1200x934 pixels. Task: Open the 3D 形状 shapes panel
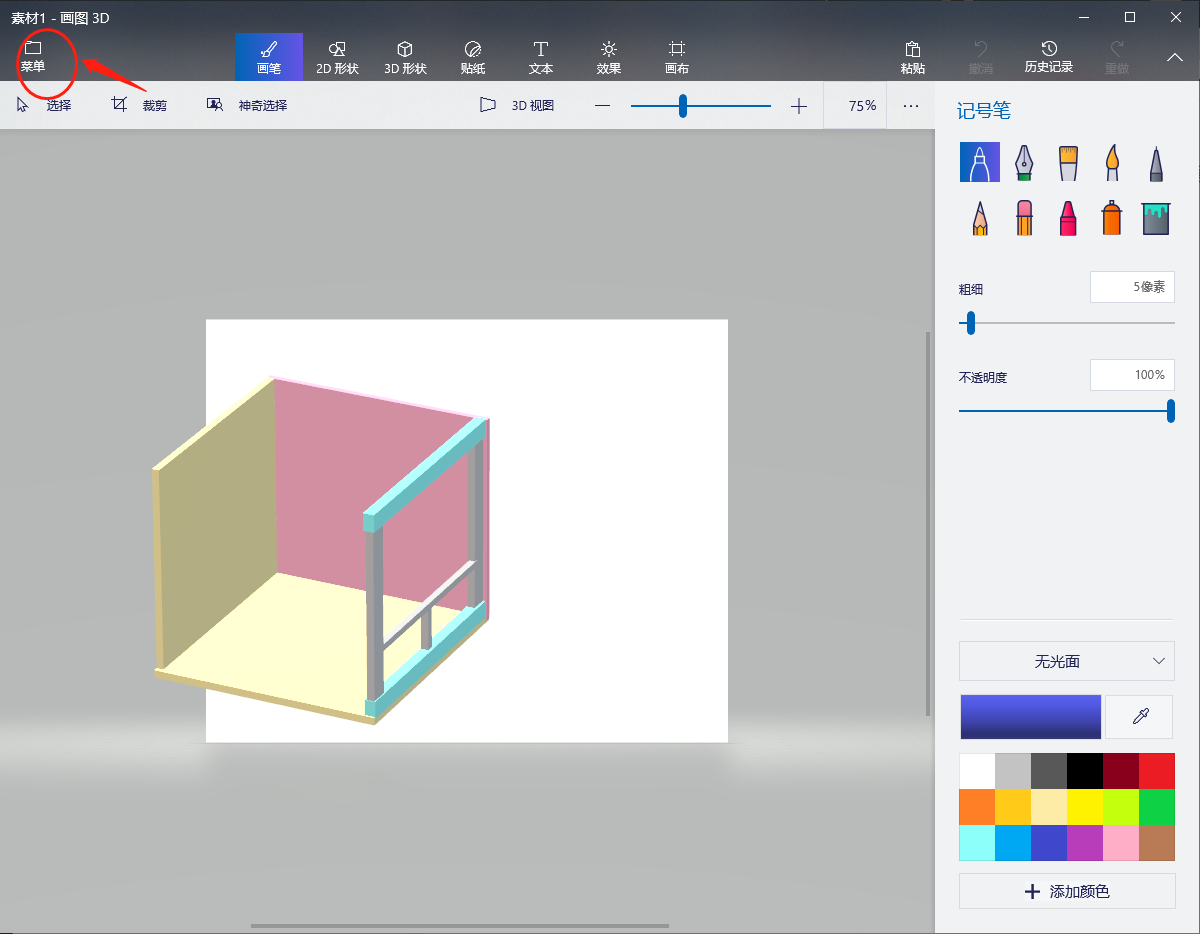coord(405,57)
